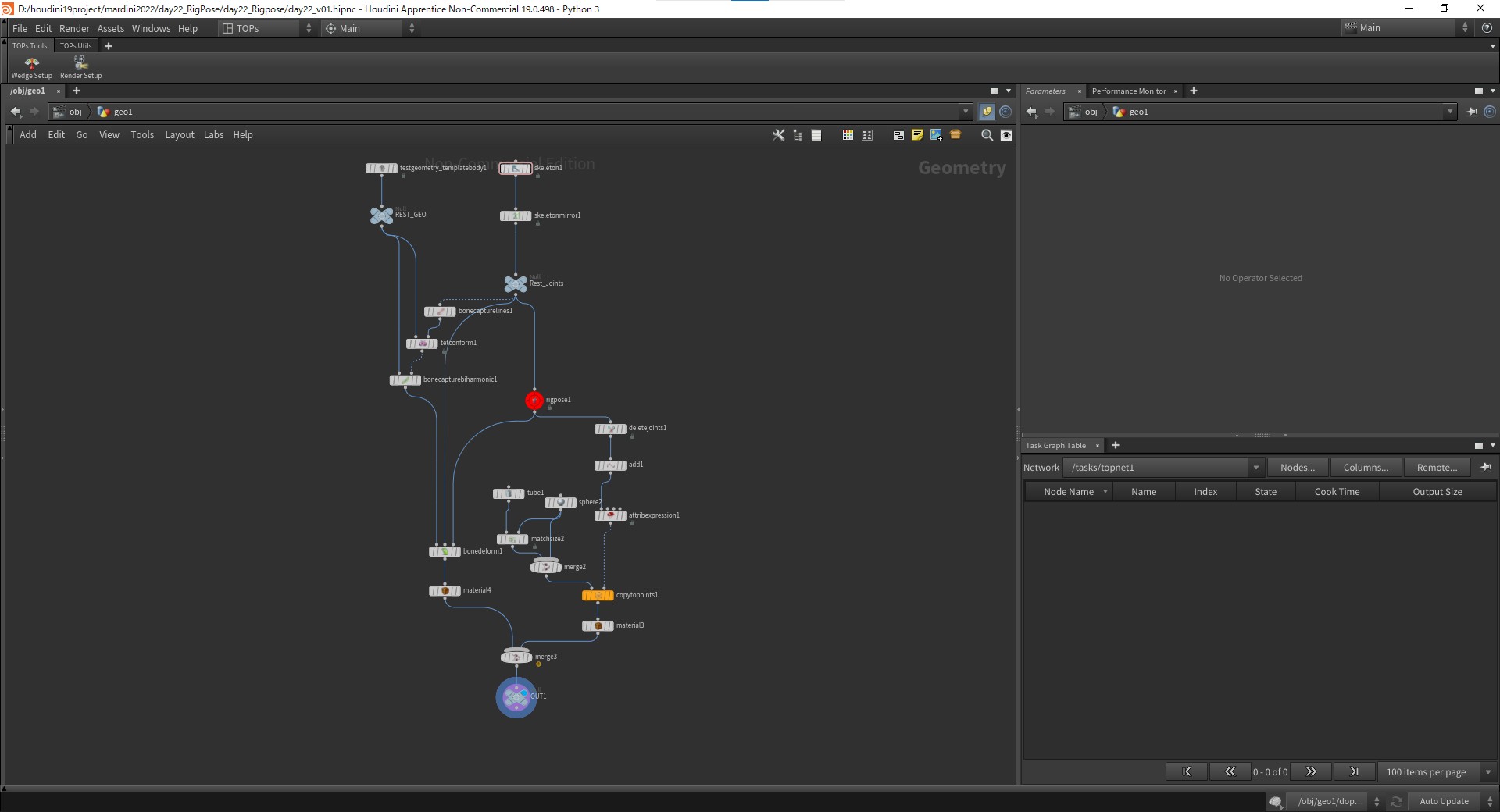Add a background image to network
Image resolution: width=1500 pixels, height=812 pixels.
(x=936, y=135)
